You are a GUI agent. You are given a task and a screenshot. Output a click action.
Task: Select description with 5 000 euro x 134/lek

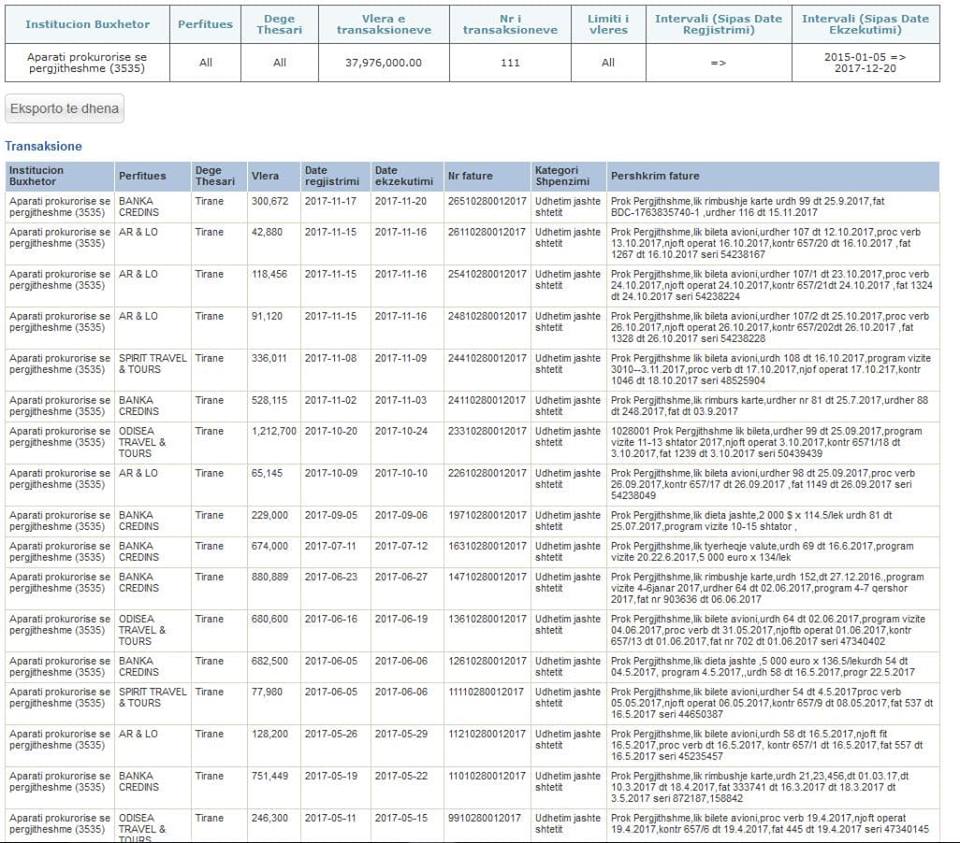[x=762, y=552]
